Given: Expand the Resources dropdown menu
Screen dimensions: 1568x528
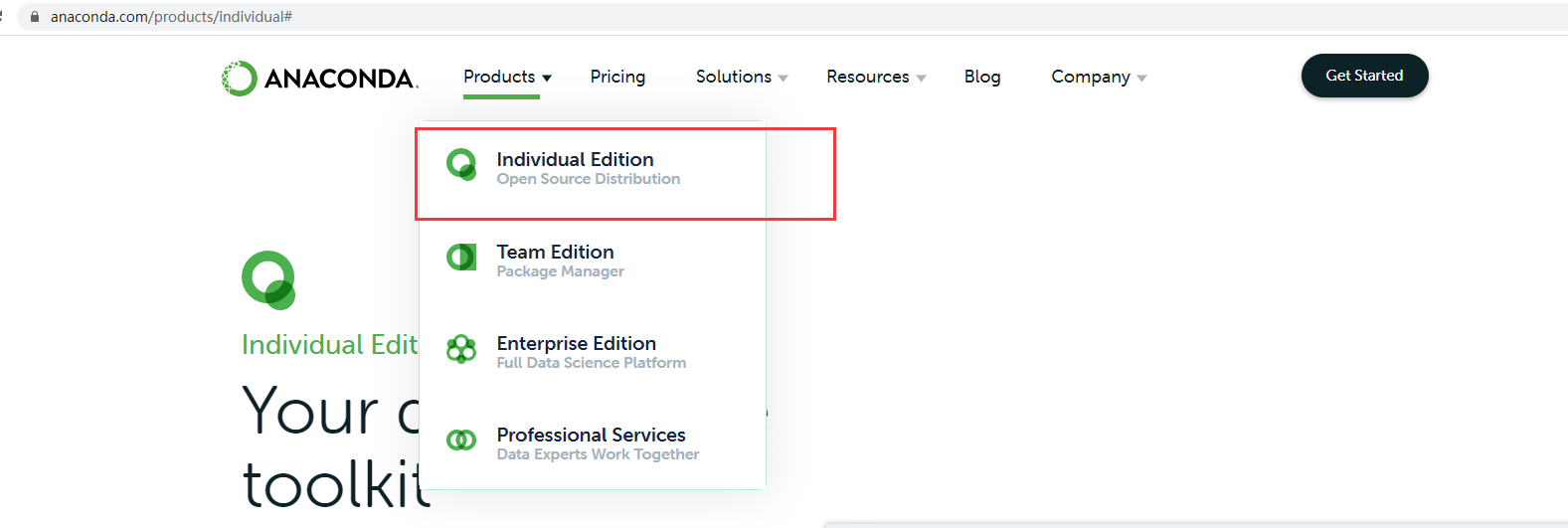Looking at the screenshot, I should click(x=875, y=77).
